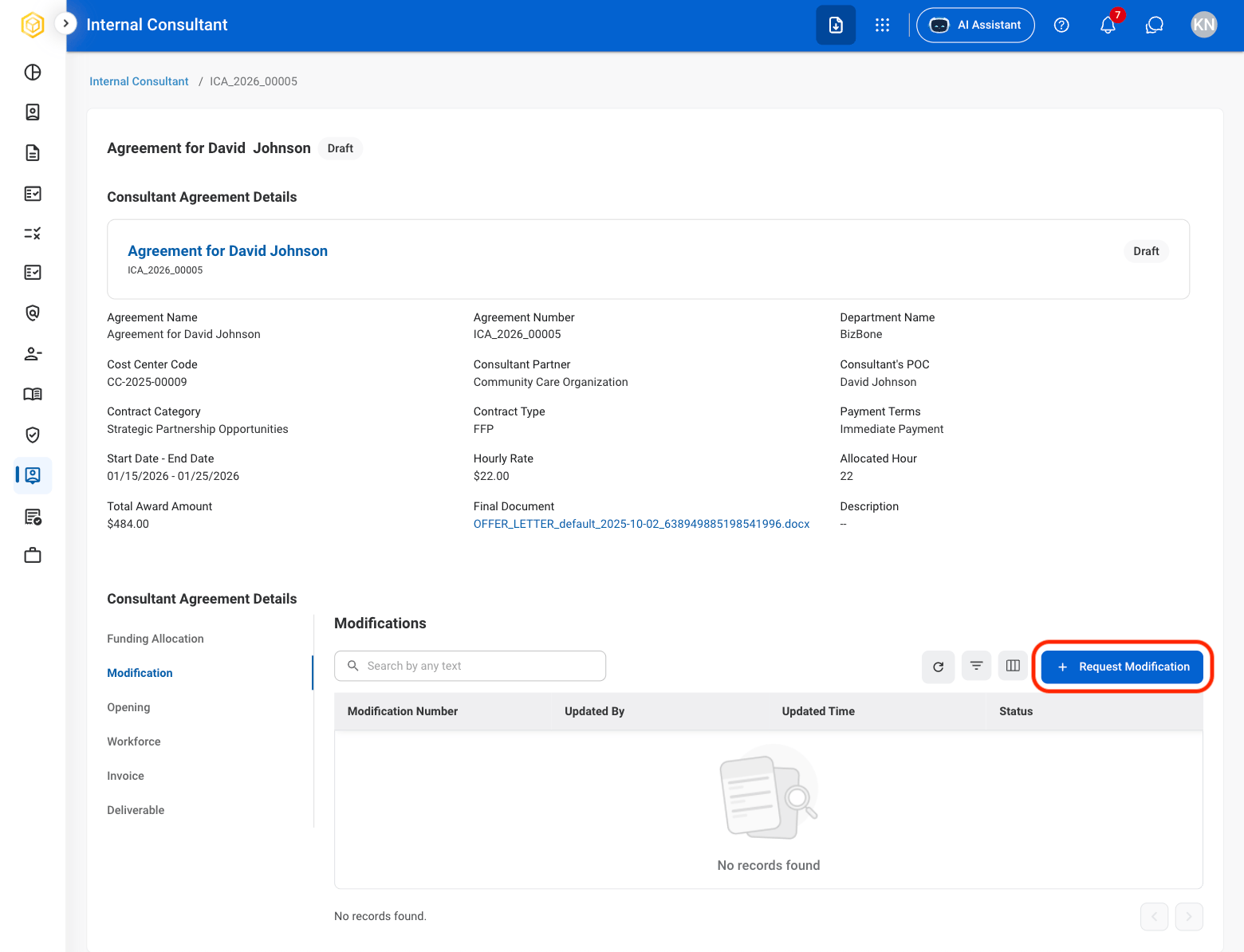Open the Deliverable section
This screenshot has width=1244, height=952.
136,810
